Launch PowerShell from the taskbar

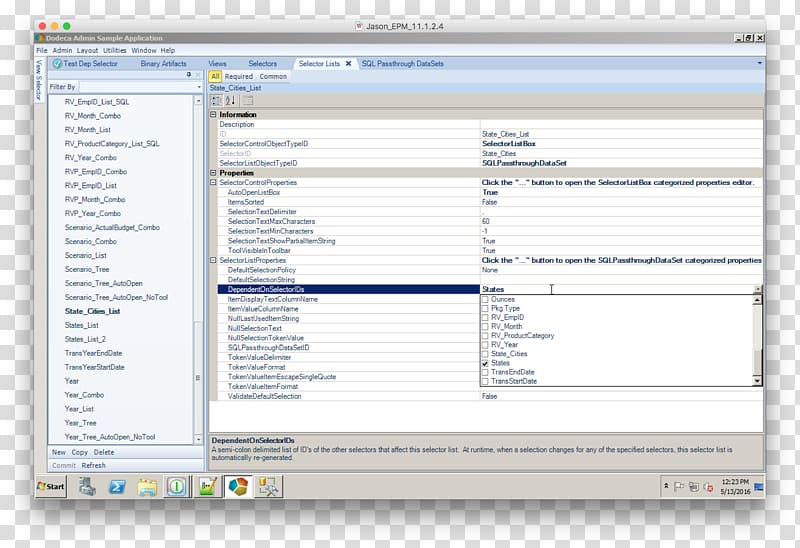tap(117, 486)
